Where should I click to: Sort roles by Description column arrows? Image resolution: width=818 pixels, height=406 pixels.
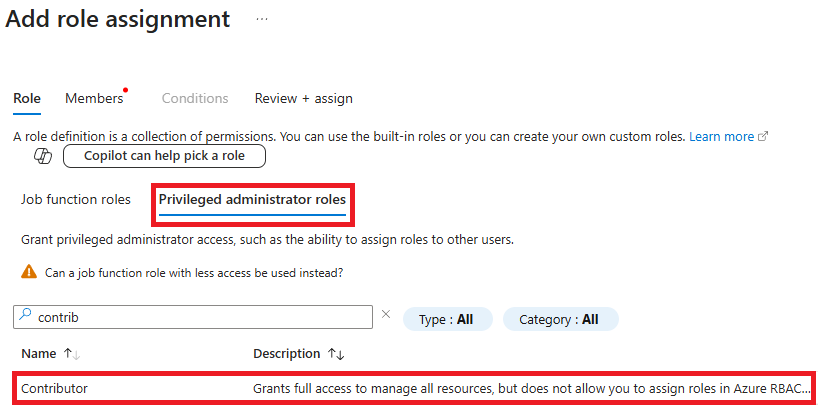(x=336, y=354)
